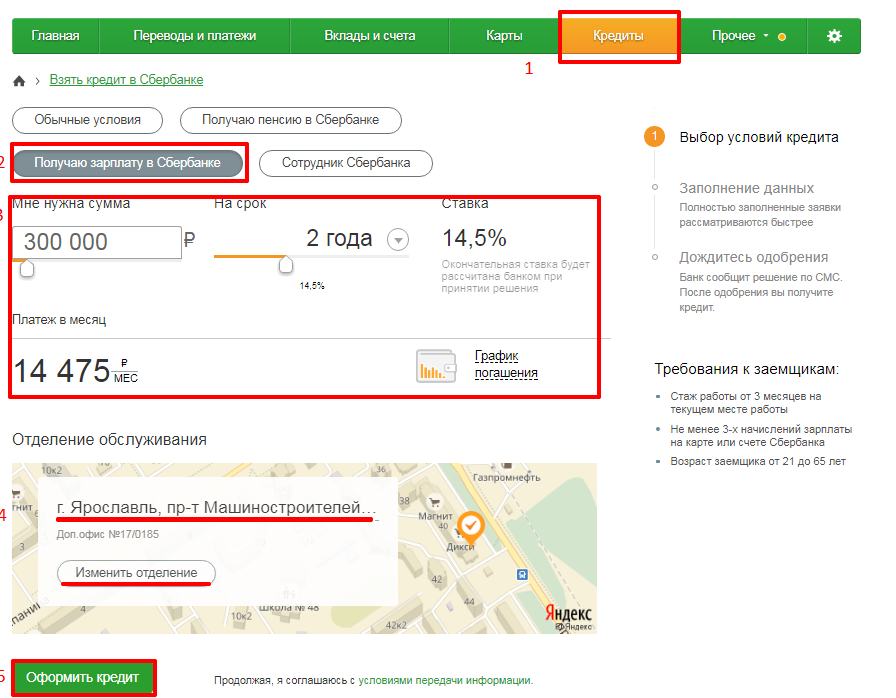Click the Заполнение данных step heading
896x698 pixels.
746,188
